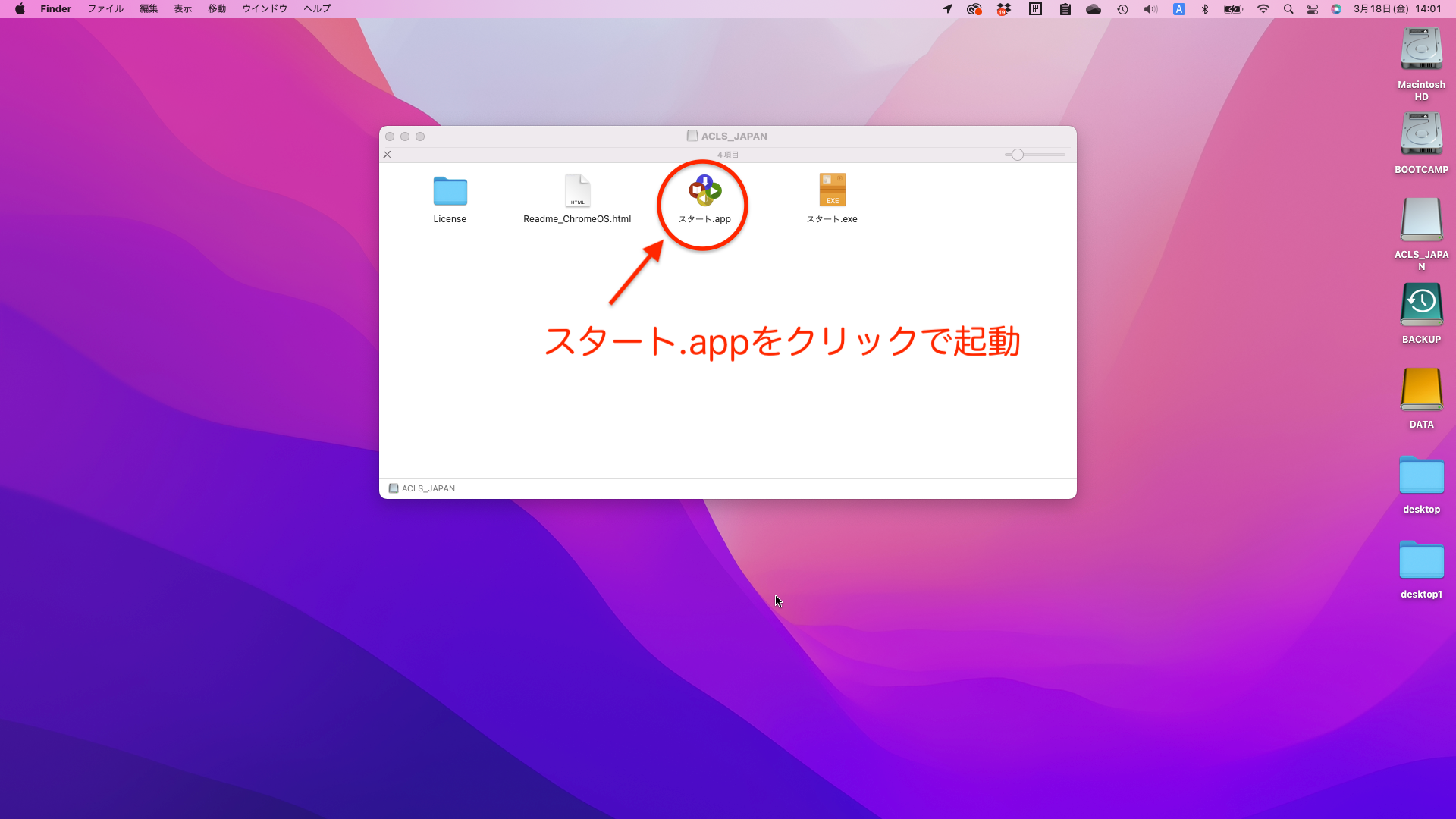Viewport: 1456px width, 819px height.
Task: Zoom the ACLS_JAPAN Finder window
Action: (x=420, y=136)
